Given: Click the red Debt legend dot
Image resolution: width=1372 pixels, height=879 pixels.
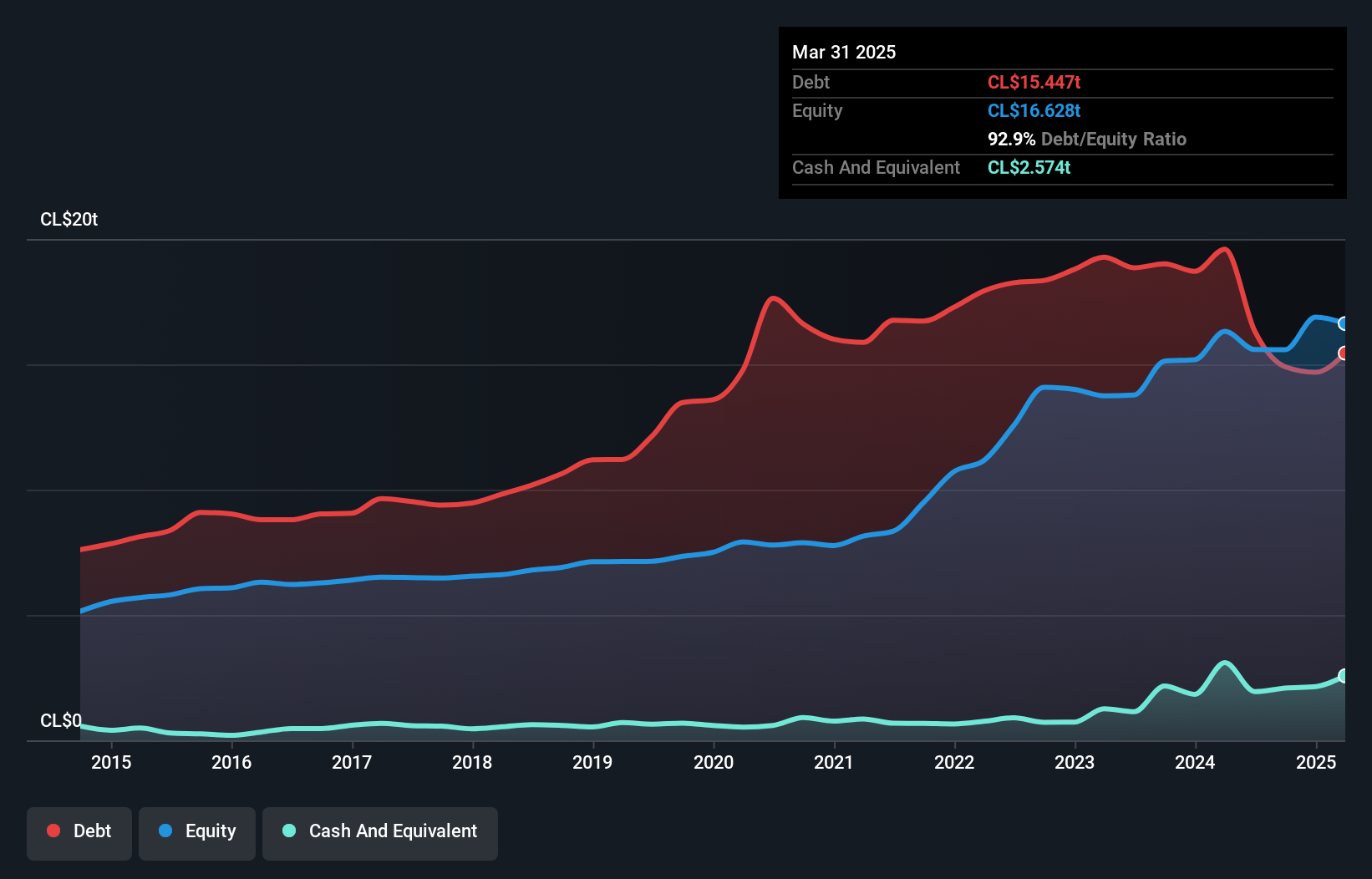Looking at the screenshot, I should click(52, 831).
